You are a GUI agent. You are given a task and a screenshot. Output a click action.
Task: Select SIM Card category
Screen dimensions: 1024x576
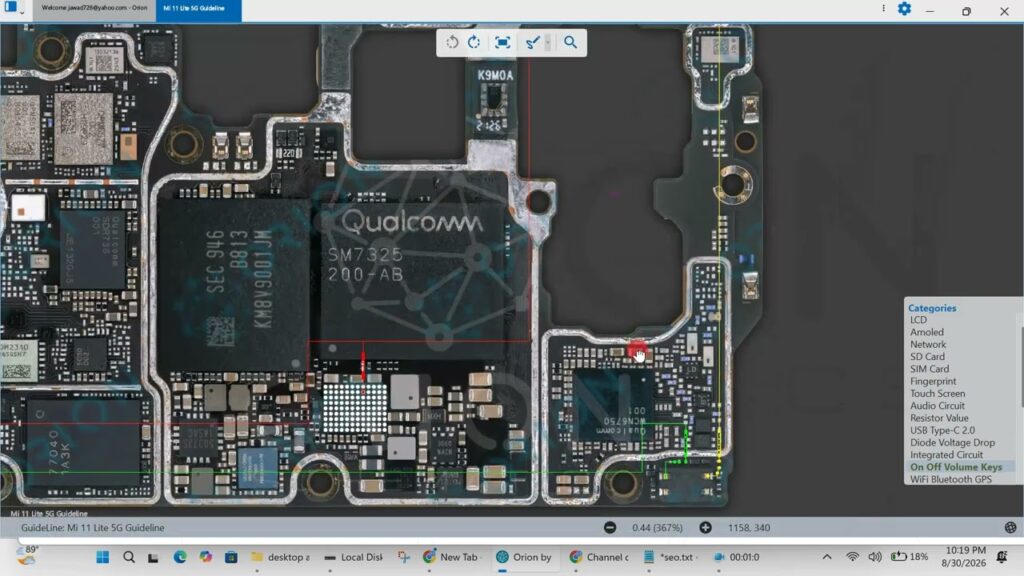click(929, 369)
